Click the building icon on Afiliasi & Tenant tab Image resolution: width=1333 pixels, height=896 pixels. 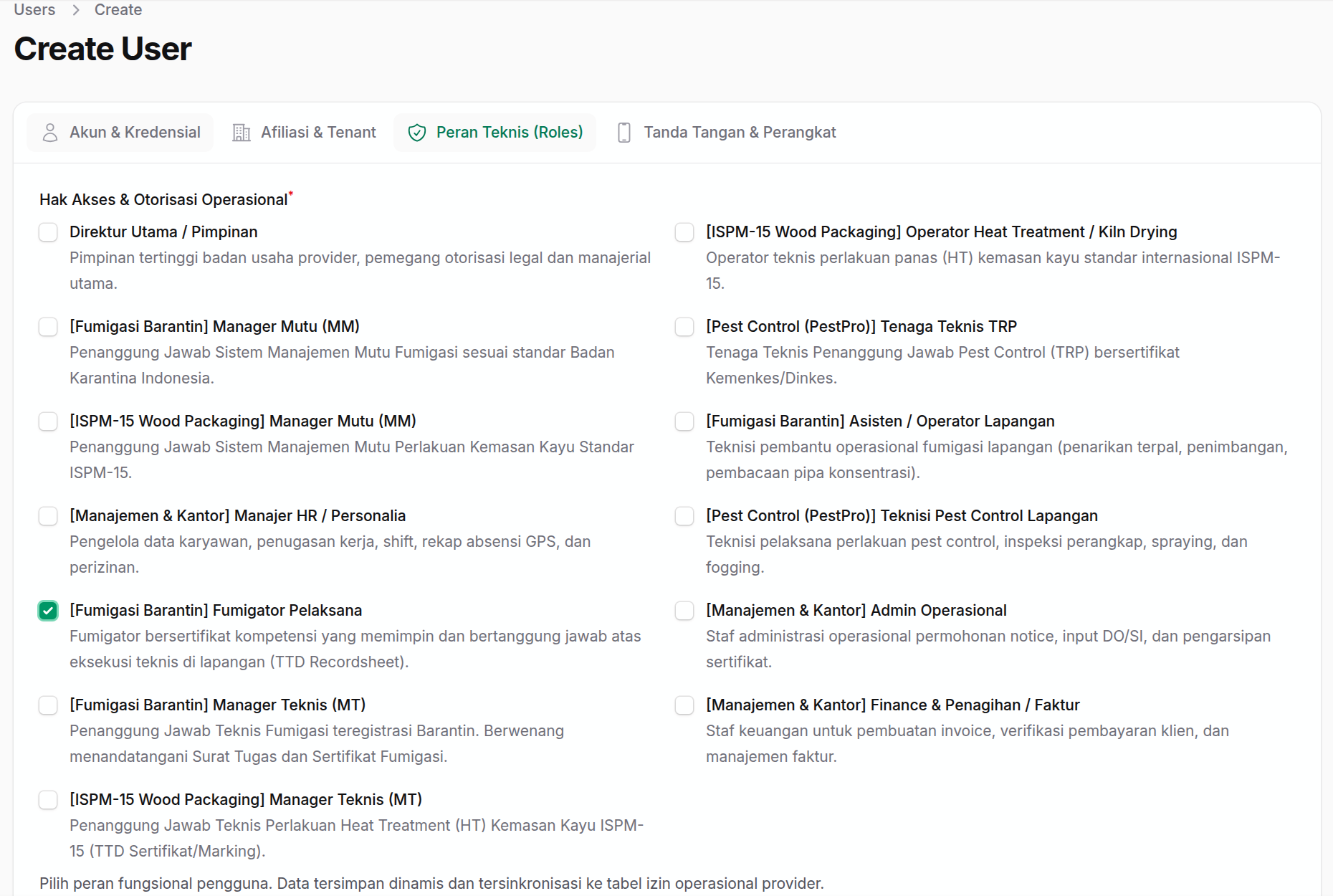pyautogui.click(x=242, y=133)
